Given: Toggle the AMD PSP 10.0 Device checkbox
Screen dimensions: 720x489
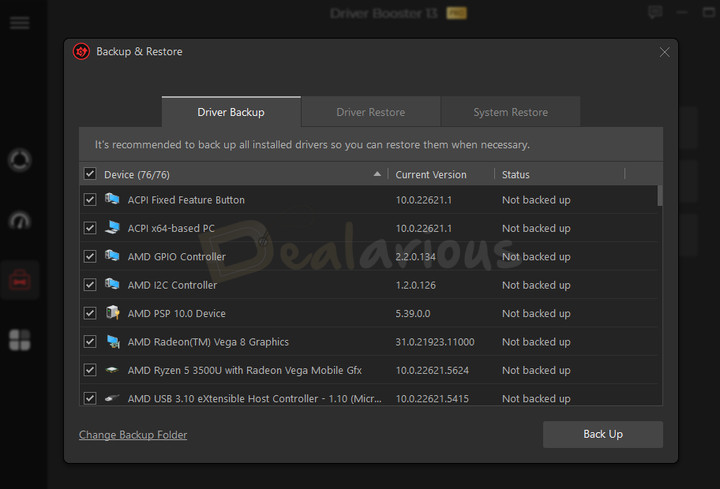Looking at the screenshot, I should pyautogui.click(x=90, y=314).
